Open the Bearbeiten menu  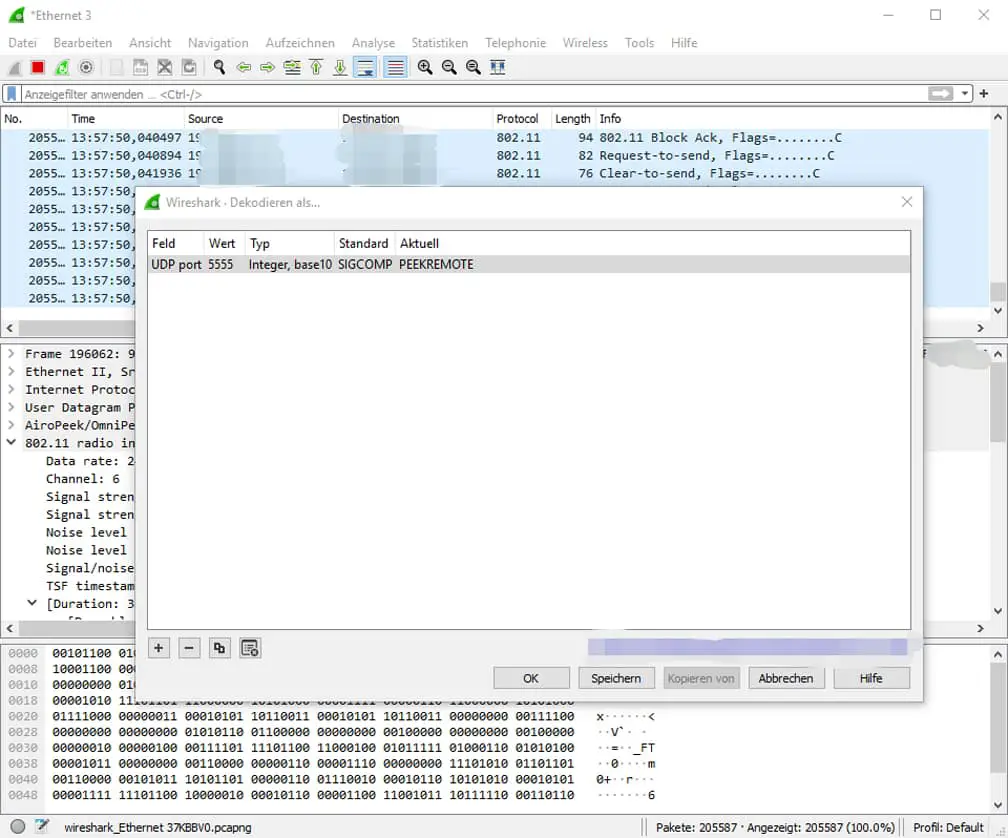click(x=82, y=43)
